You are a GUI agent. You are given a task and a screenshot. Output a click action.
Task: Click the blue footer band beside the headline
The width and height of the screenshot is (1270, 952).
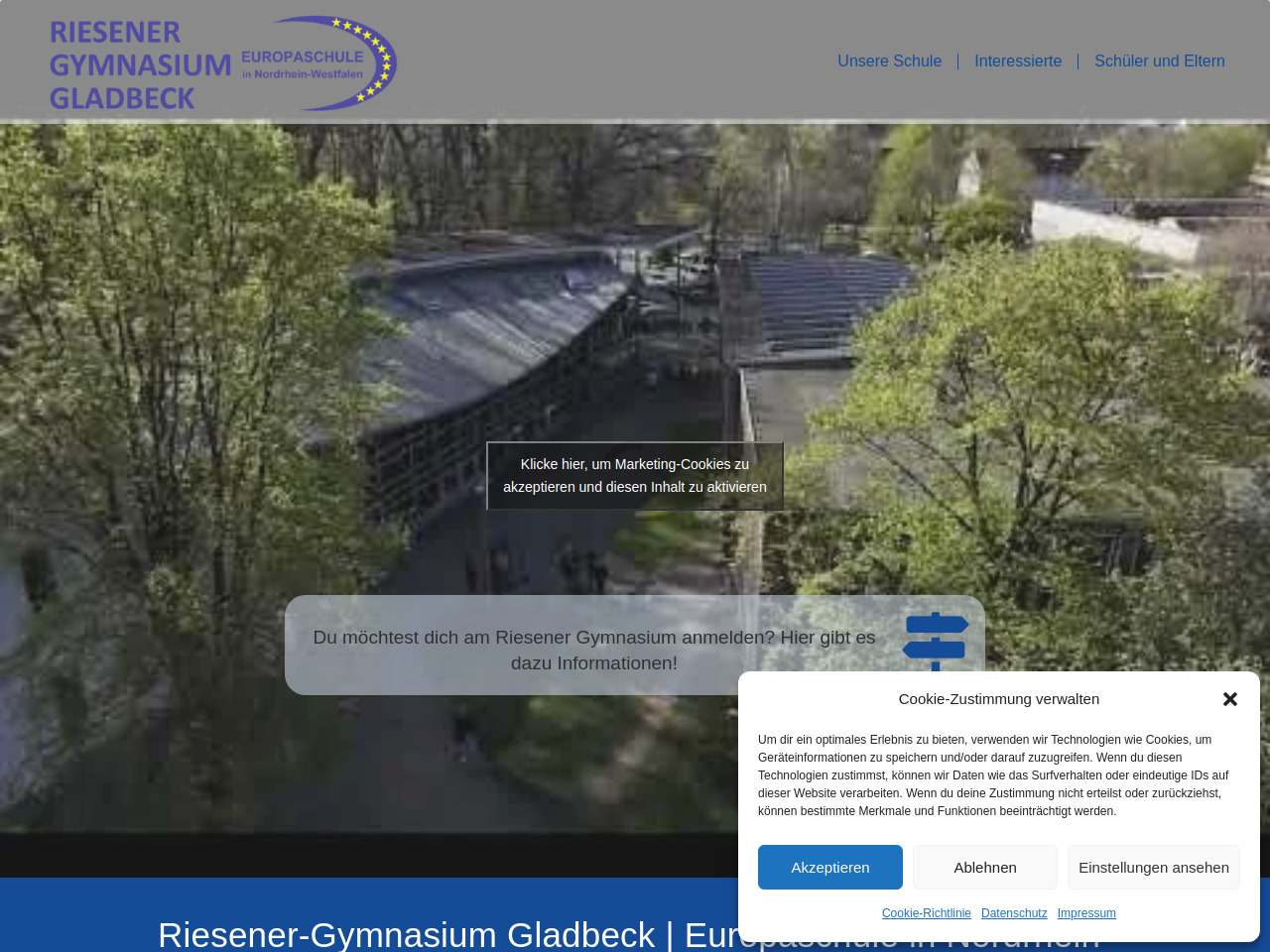[79, 912]
